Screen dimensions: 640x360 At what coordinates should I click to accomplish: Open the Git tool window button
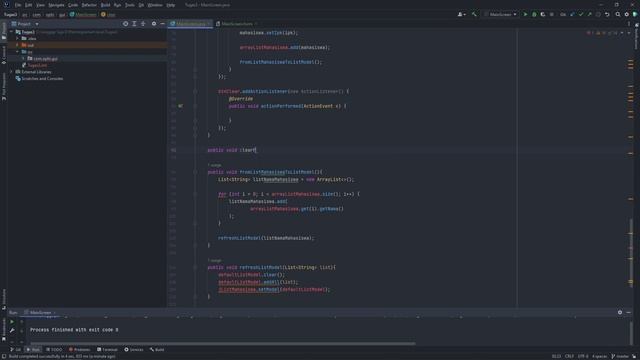[16, 349]
